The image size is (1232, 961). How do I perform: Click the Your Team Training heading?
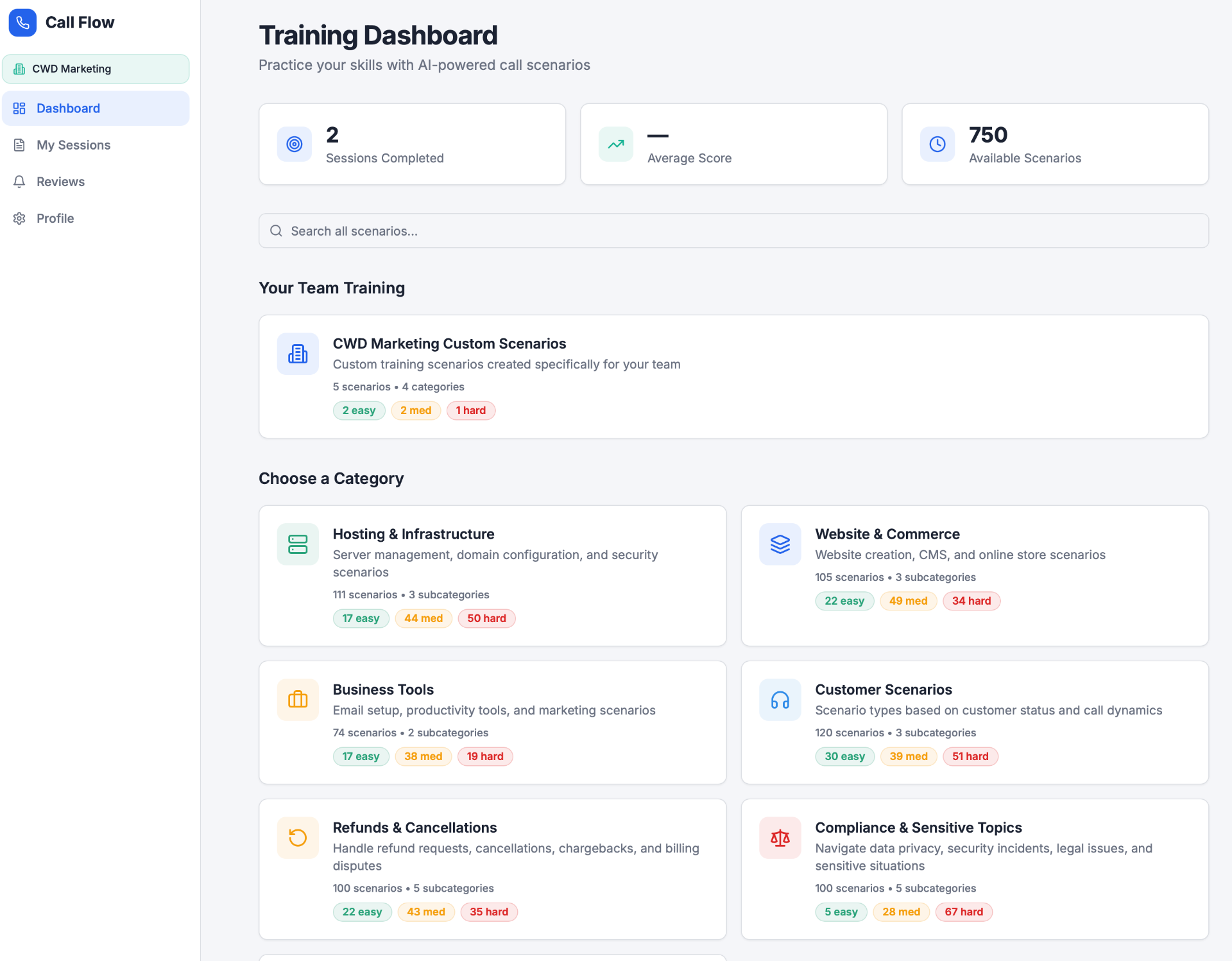332,288
